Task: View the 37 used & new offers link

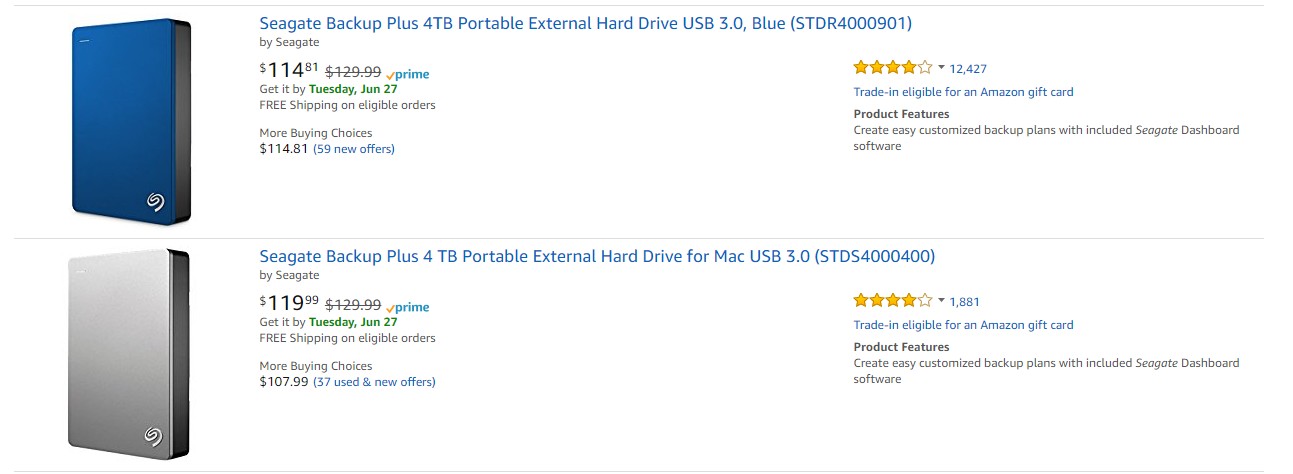Action: (x=374, y=382)
